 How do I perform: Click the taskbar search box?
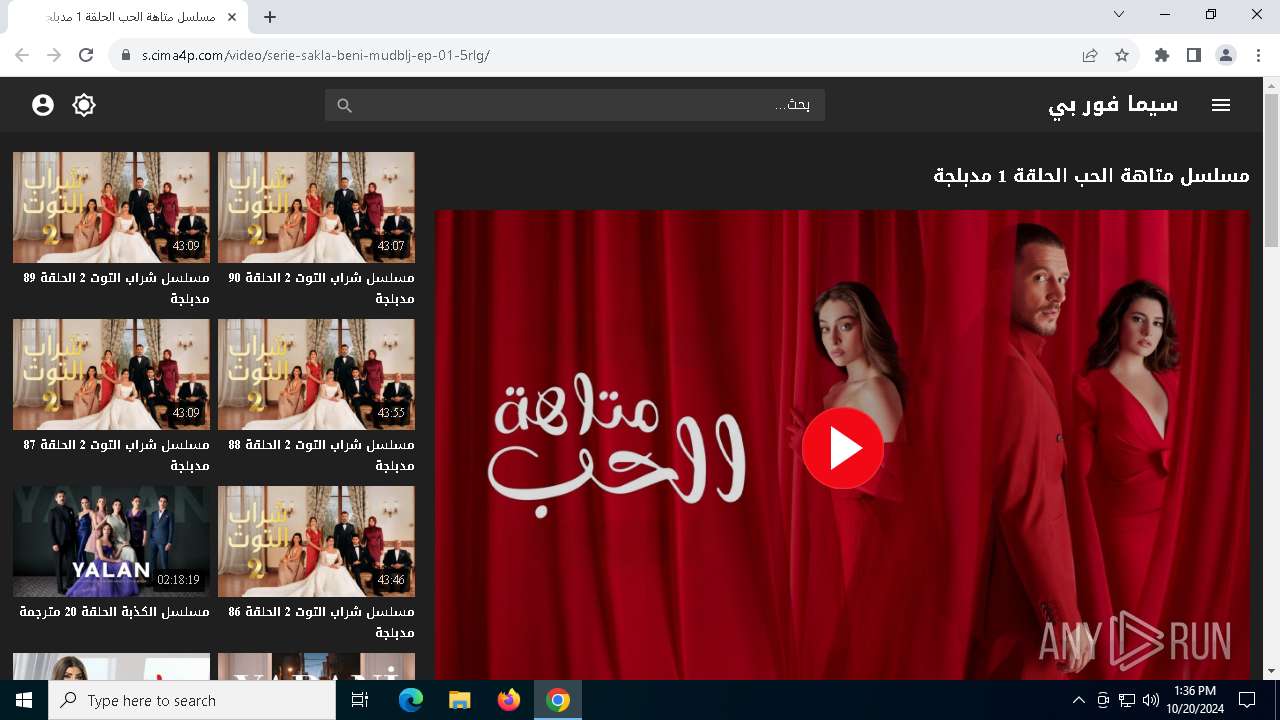tap(192, 700)
